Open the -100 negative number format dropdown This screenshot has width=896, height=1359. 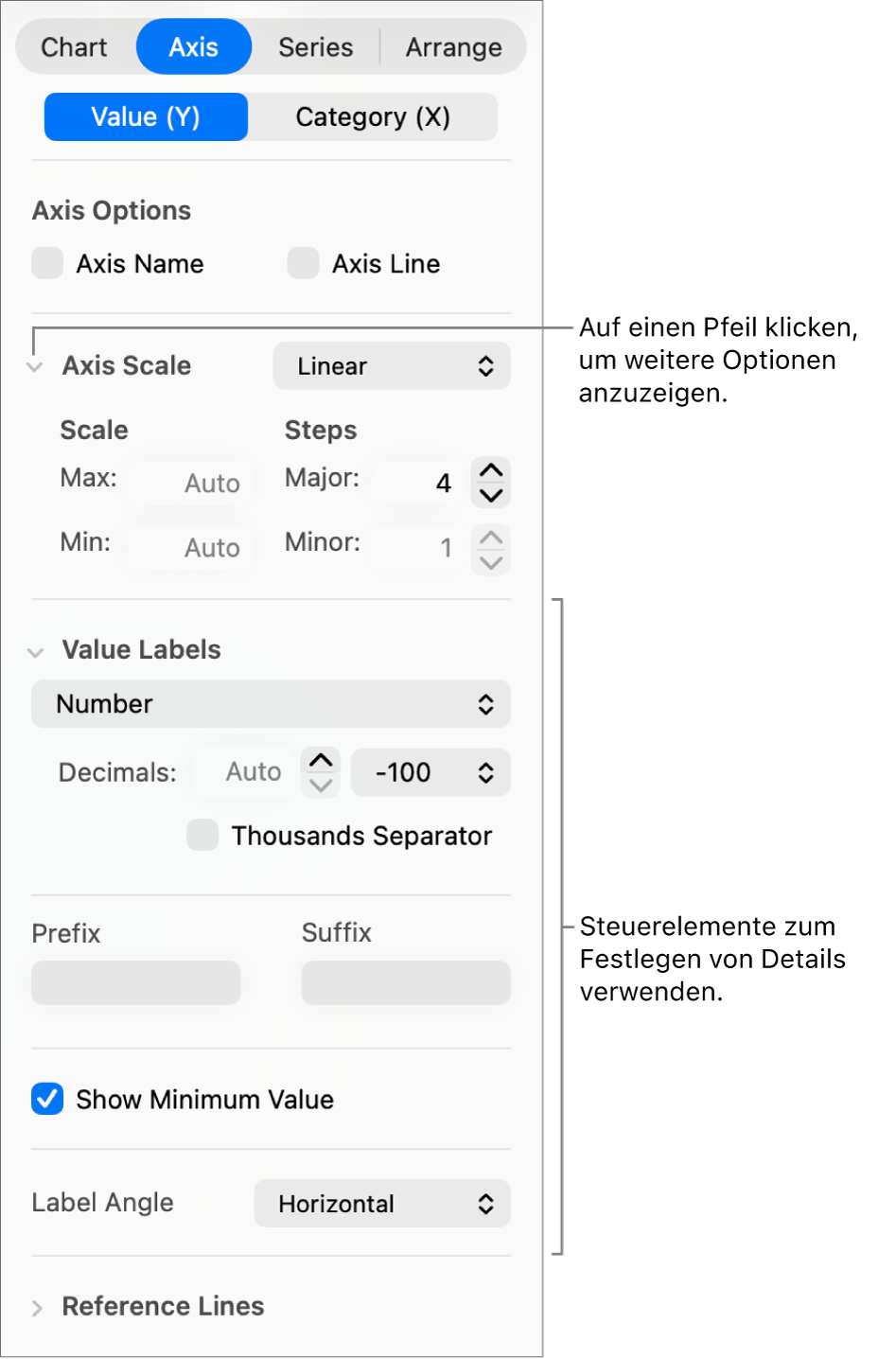(430, 772)
